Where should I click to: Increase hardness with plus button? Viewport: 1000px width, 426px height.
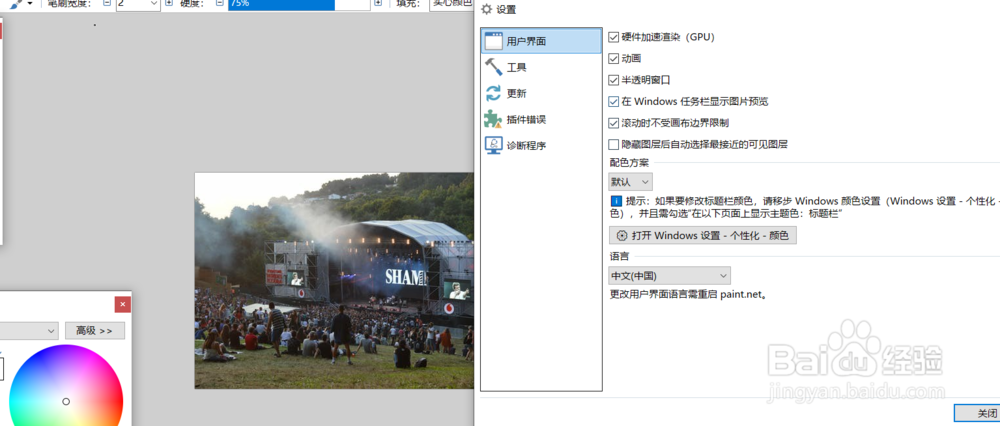pyautogui.click(x=378, y=3)
